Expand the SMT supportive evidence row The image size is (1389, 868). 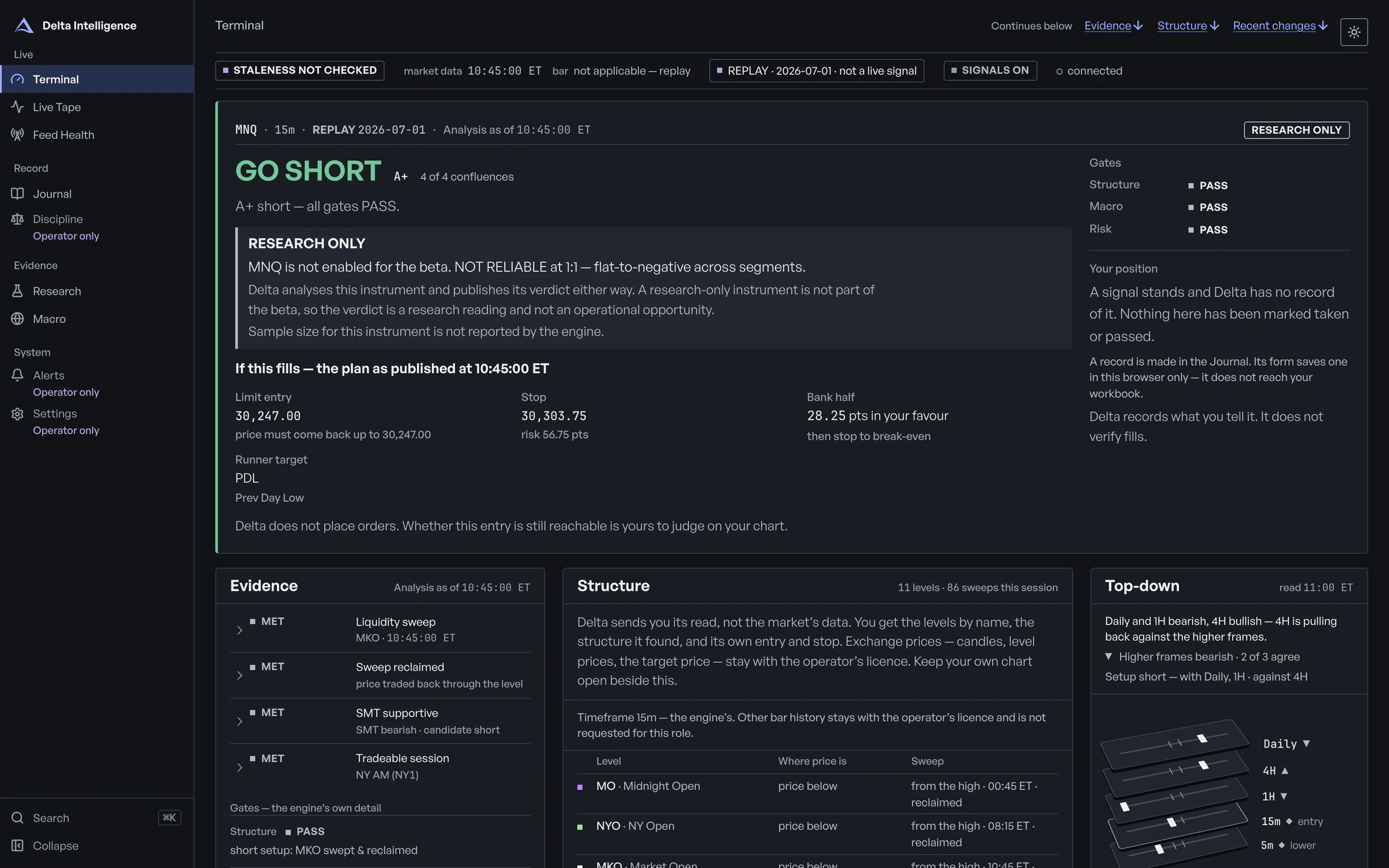(x=380, y=721)
